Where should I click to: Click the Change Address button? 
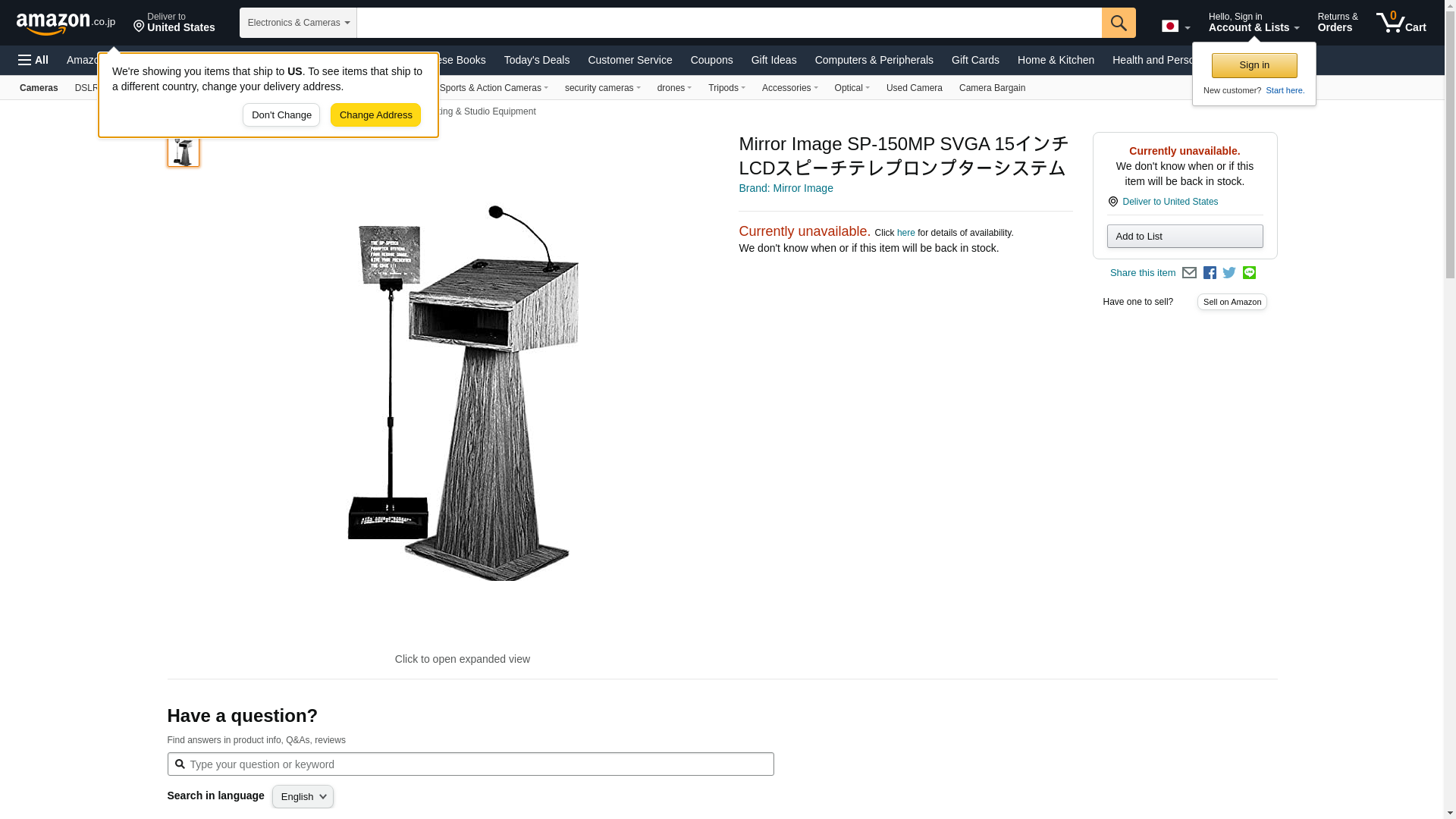click(x=375, y=115)
